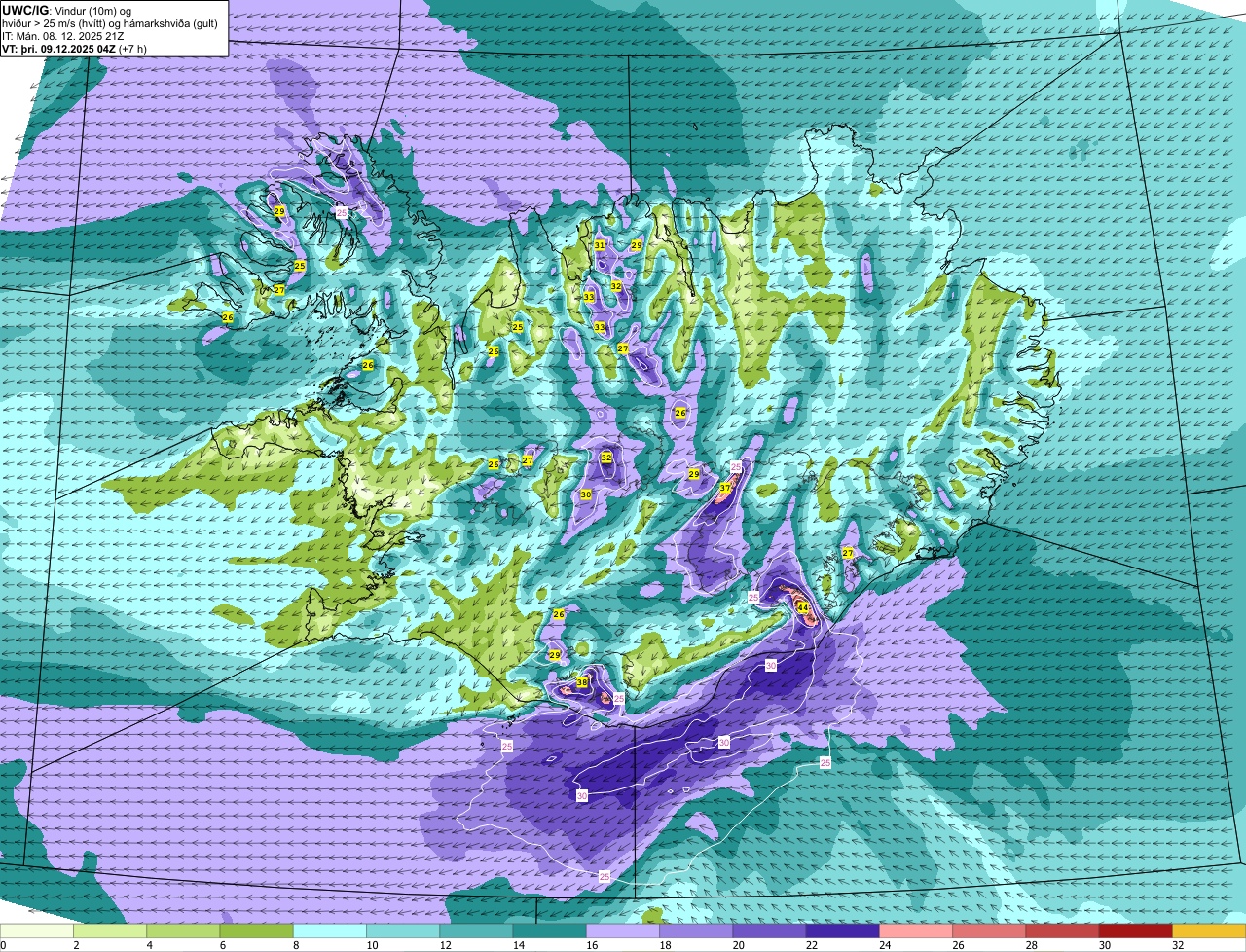Click the 24–26 m/s pink legend swatch

(916, 932)
